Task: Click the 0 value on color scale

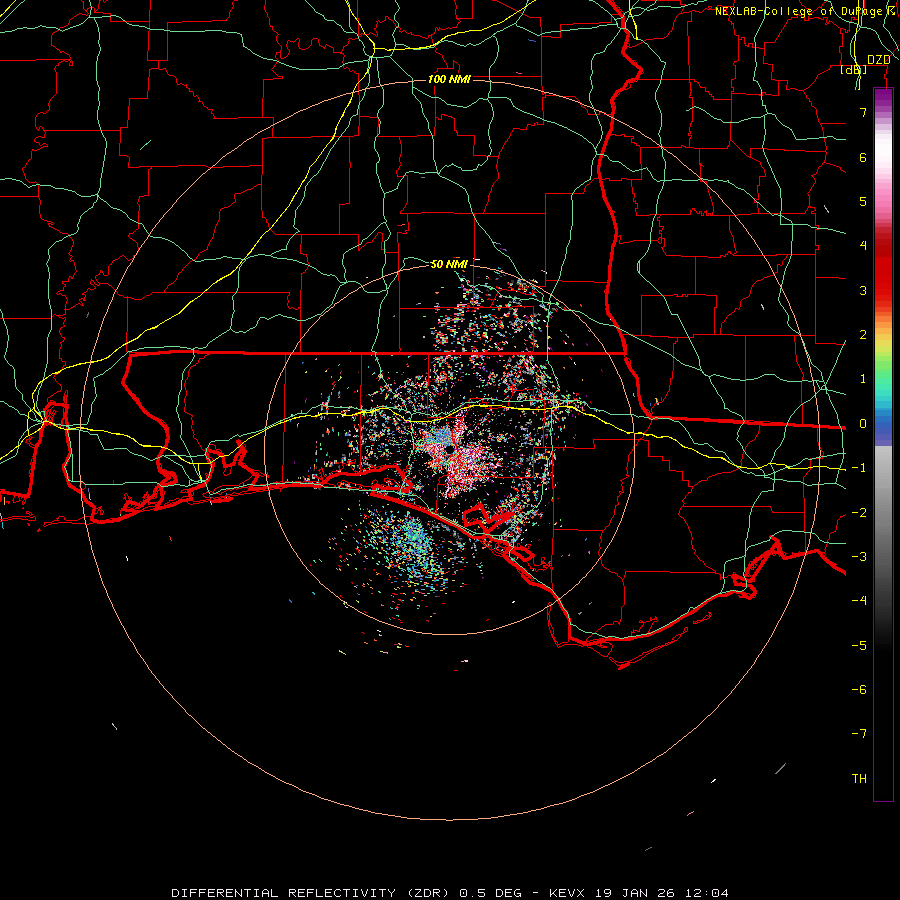Action: coord(863,424)
